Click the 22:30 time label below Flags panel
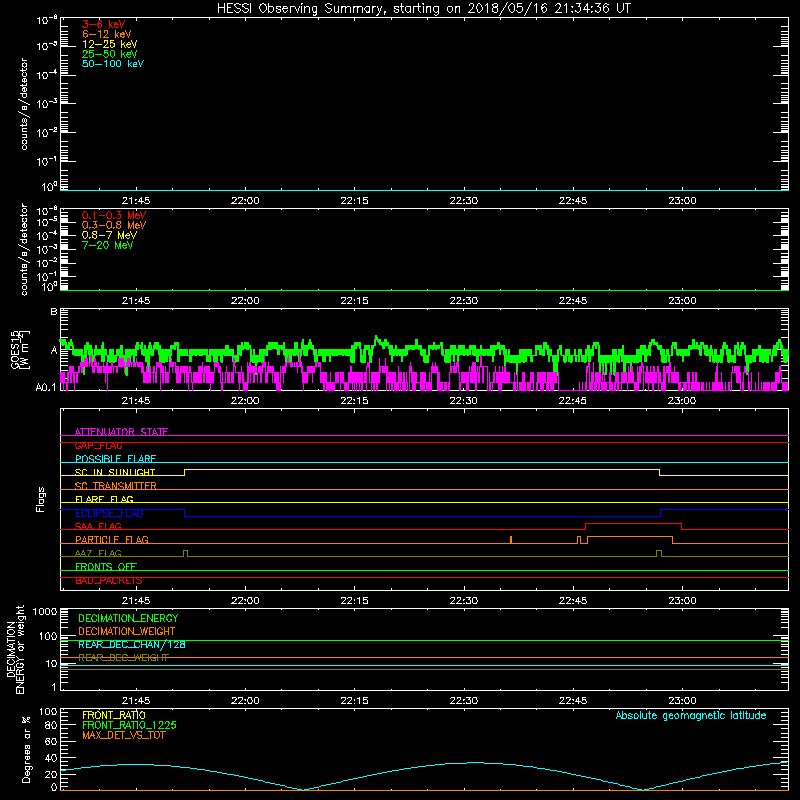 tap(464, 601)
